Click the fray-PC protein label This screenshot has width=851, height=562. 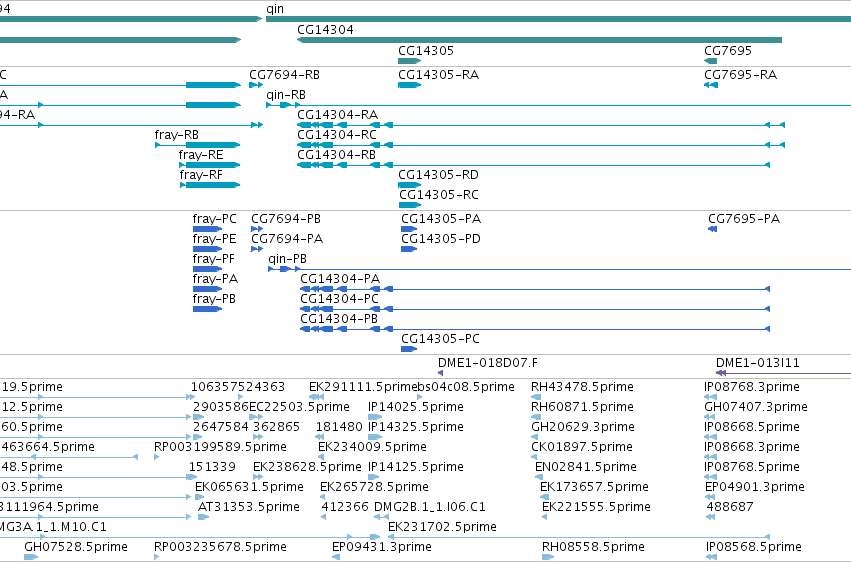tap(214, 219)
